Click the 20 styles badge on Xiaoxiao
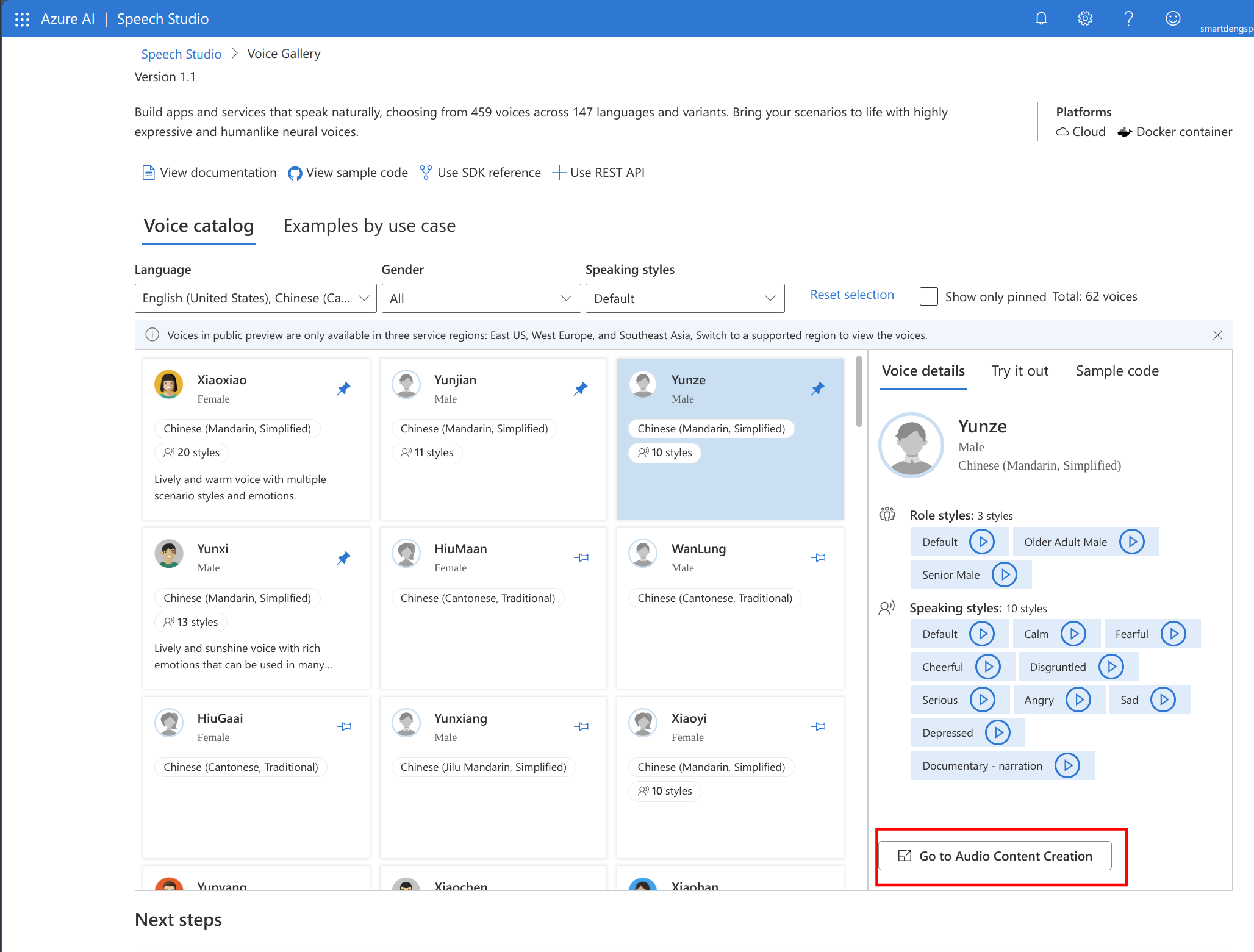 point(192,453)
